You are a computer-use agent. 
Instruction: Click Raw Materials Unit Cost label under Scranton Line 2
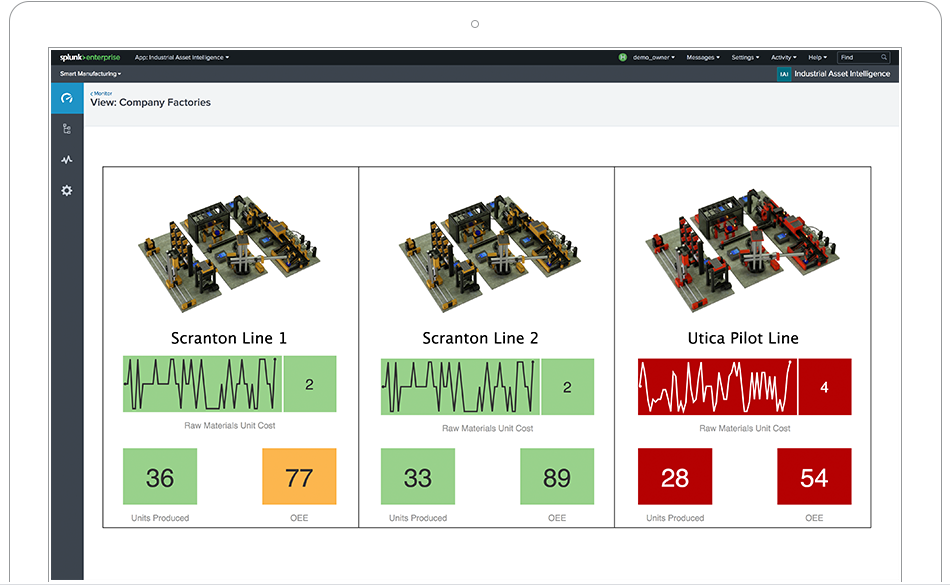488,428
